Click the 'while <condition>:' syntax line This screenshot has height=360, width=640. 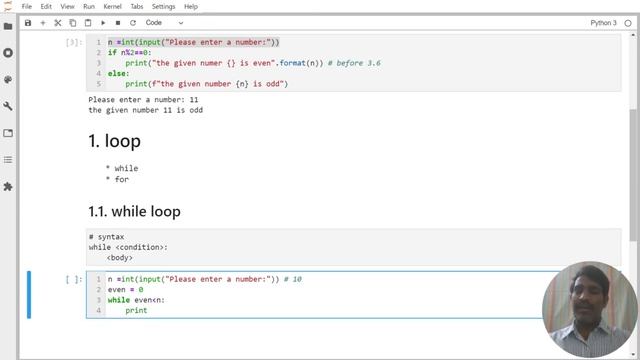click(128, 247)
